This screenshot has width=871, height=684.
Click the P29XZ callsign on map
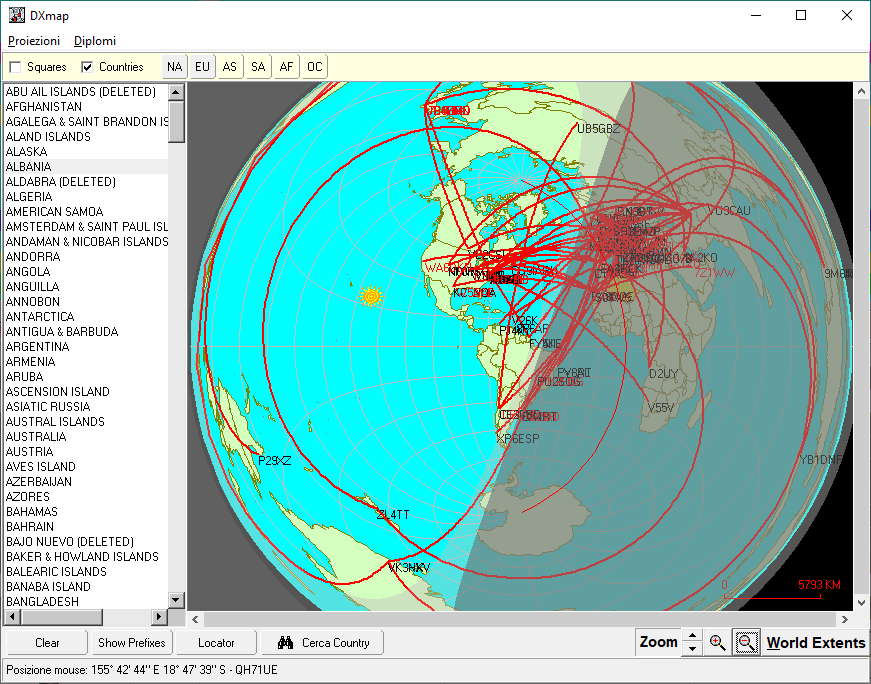275,461
